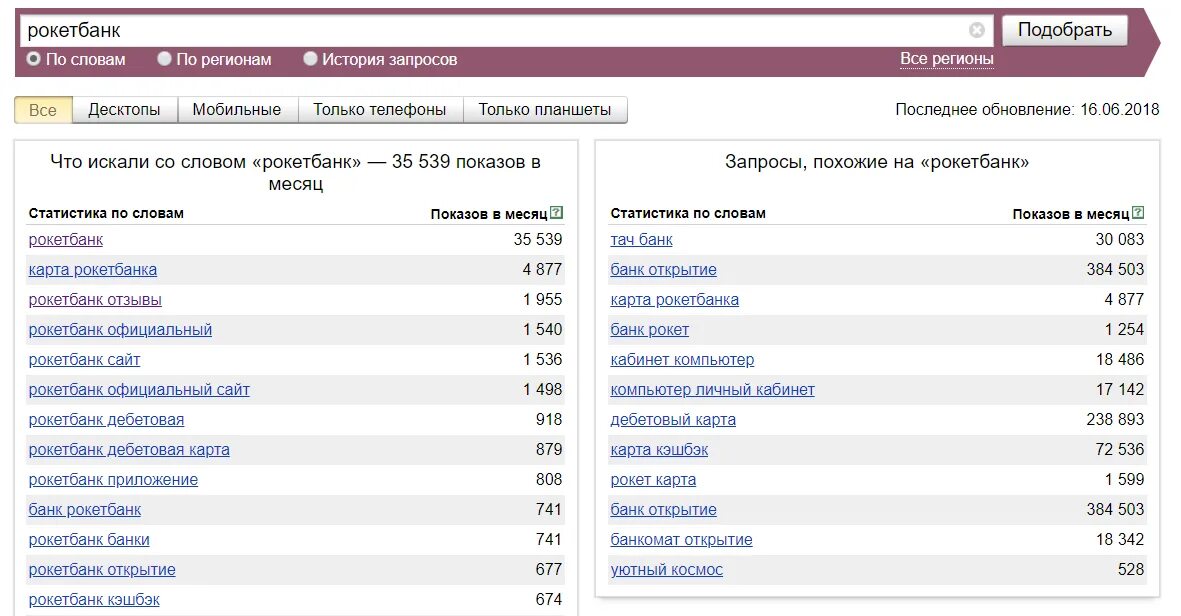Open the 'дебетовый карта' link
This screenshot has height=616, width=1181.
coord(673,419)
